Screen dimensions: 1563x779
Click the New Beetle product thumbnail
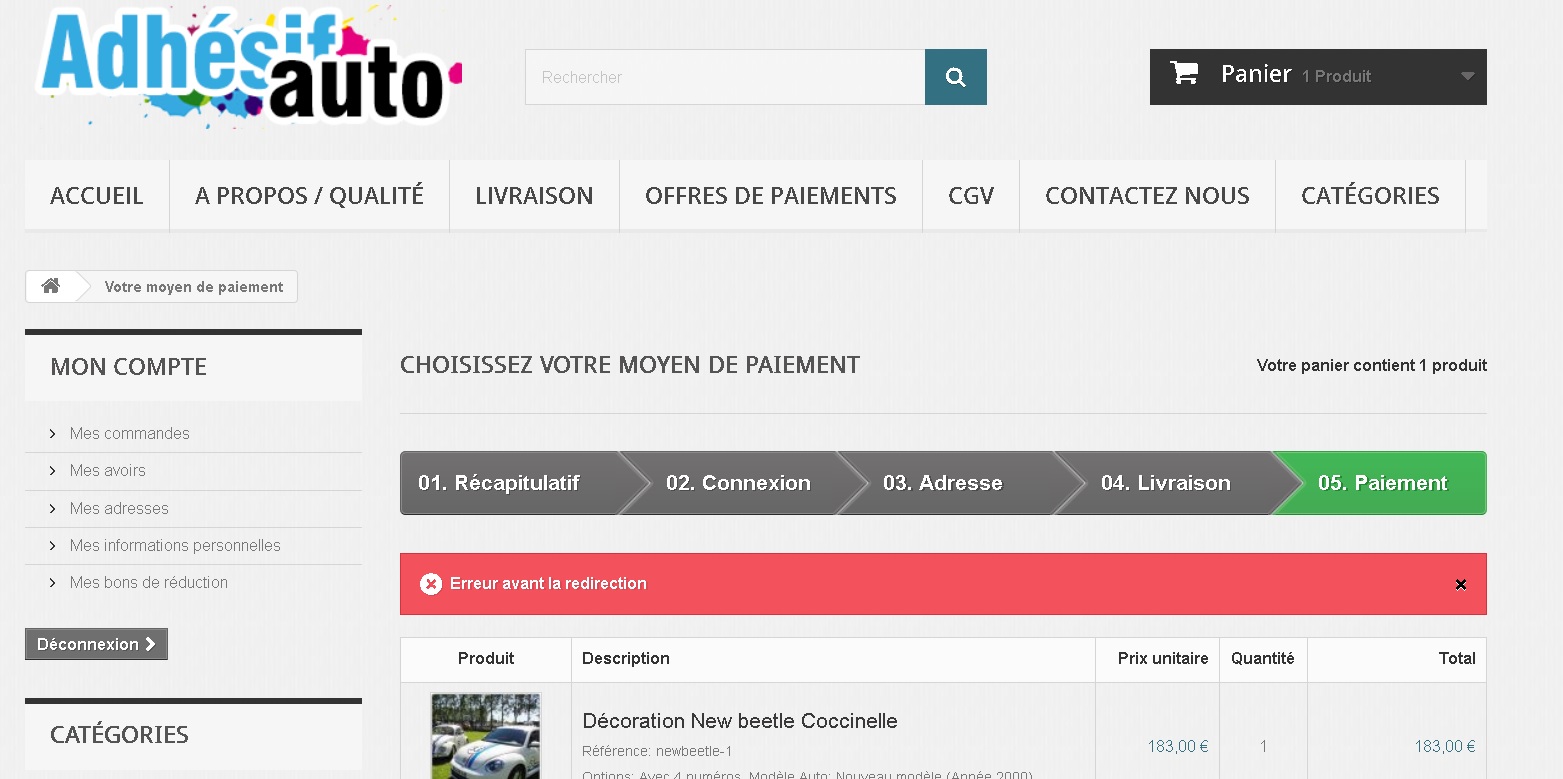pyautogui.click(x=485, y=735)
